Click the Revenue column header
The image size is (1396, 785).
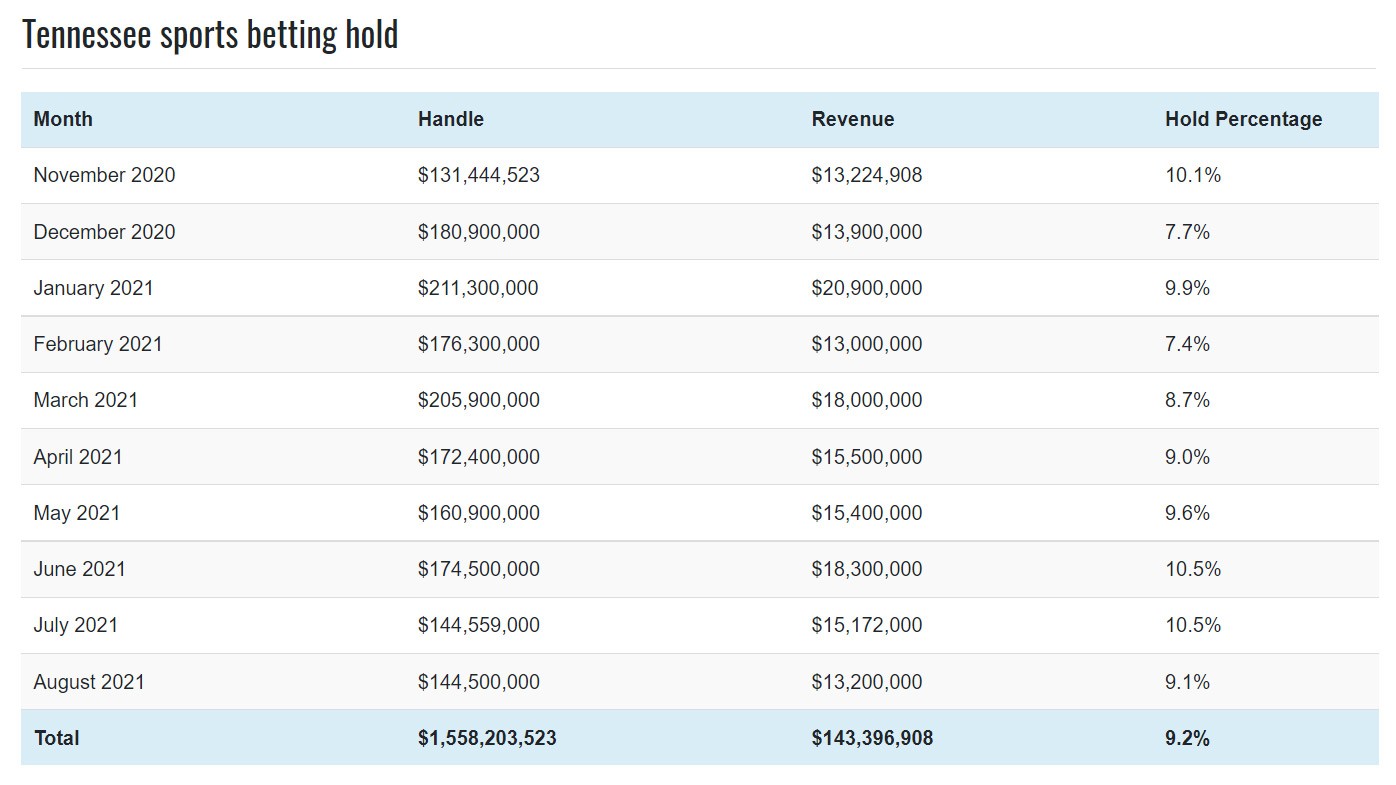coord(853,119)
